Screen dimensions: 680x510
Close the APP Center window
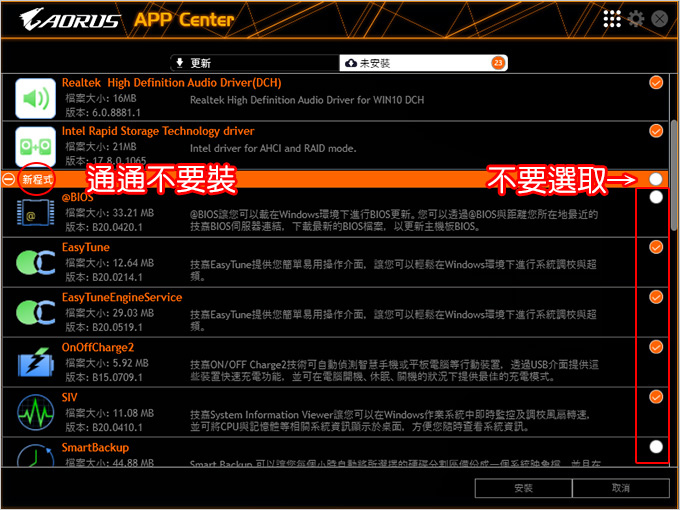(660, 19)
